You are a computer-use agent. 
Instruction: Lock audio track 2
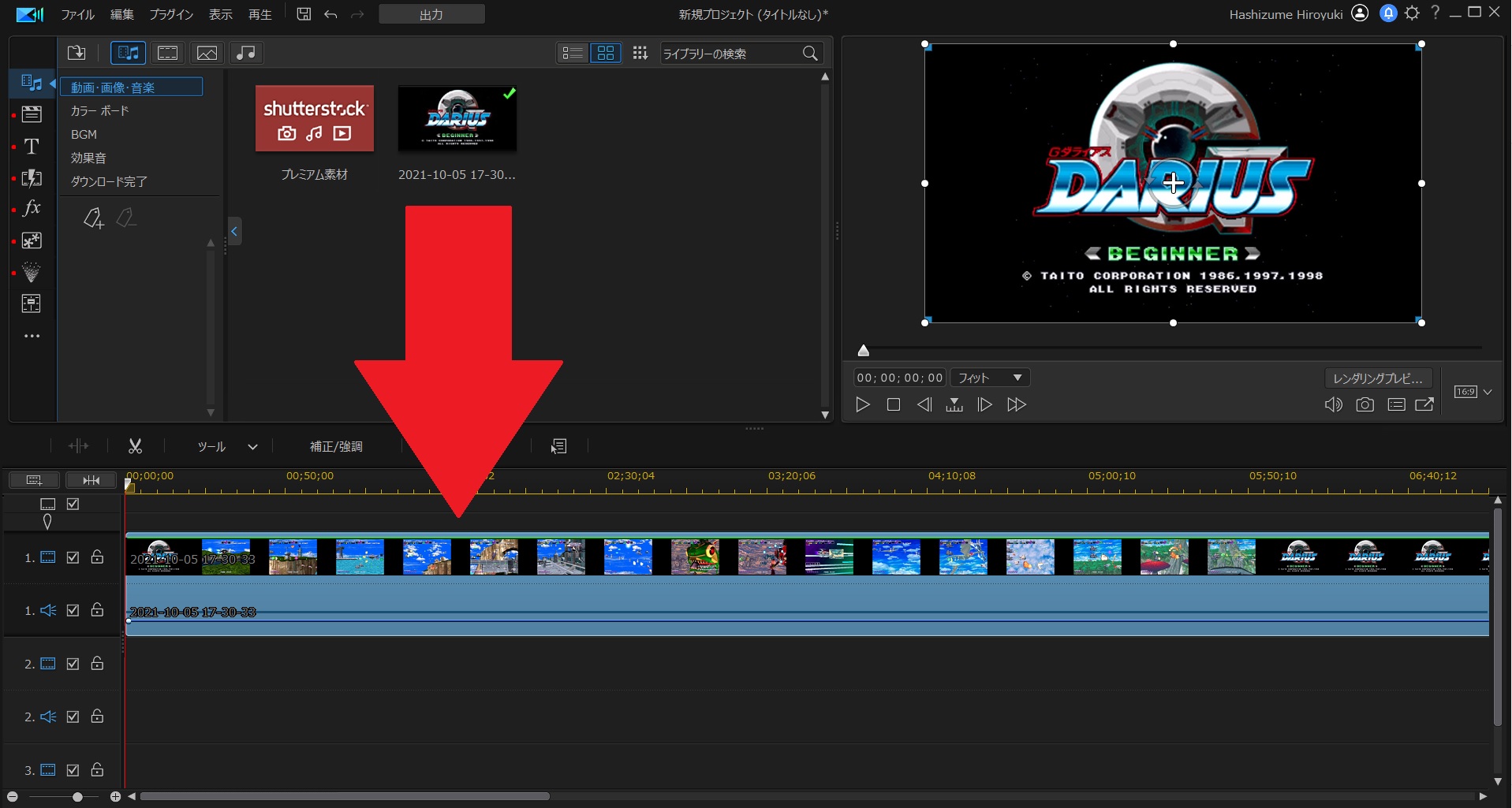pyautogui.click(x=97, y=717)
